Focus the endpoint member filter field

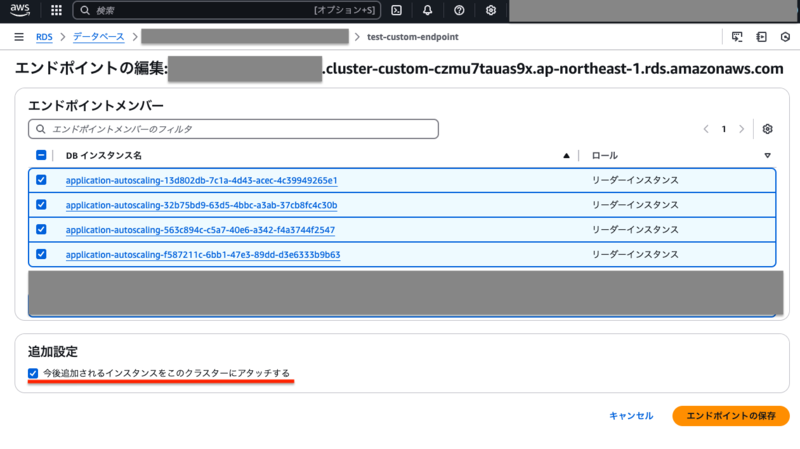tap(234, 129)
